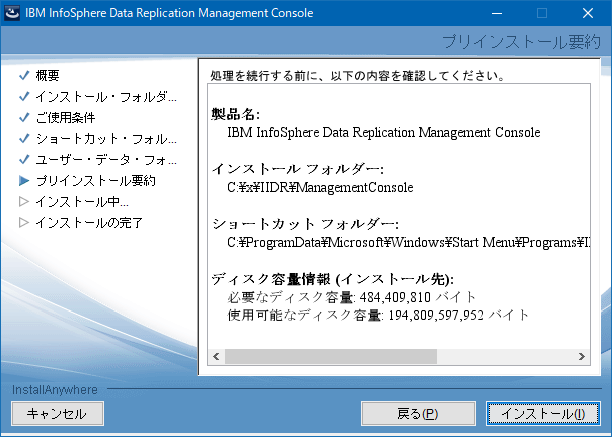Select the インストール中 step label

[82, 202]
